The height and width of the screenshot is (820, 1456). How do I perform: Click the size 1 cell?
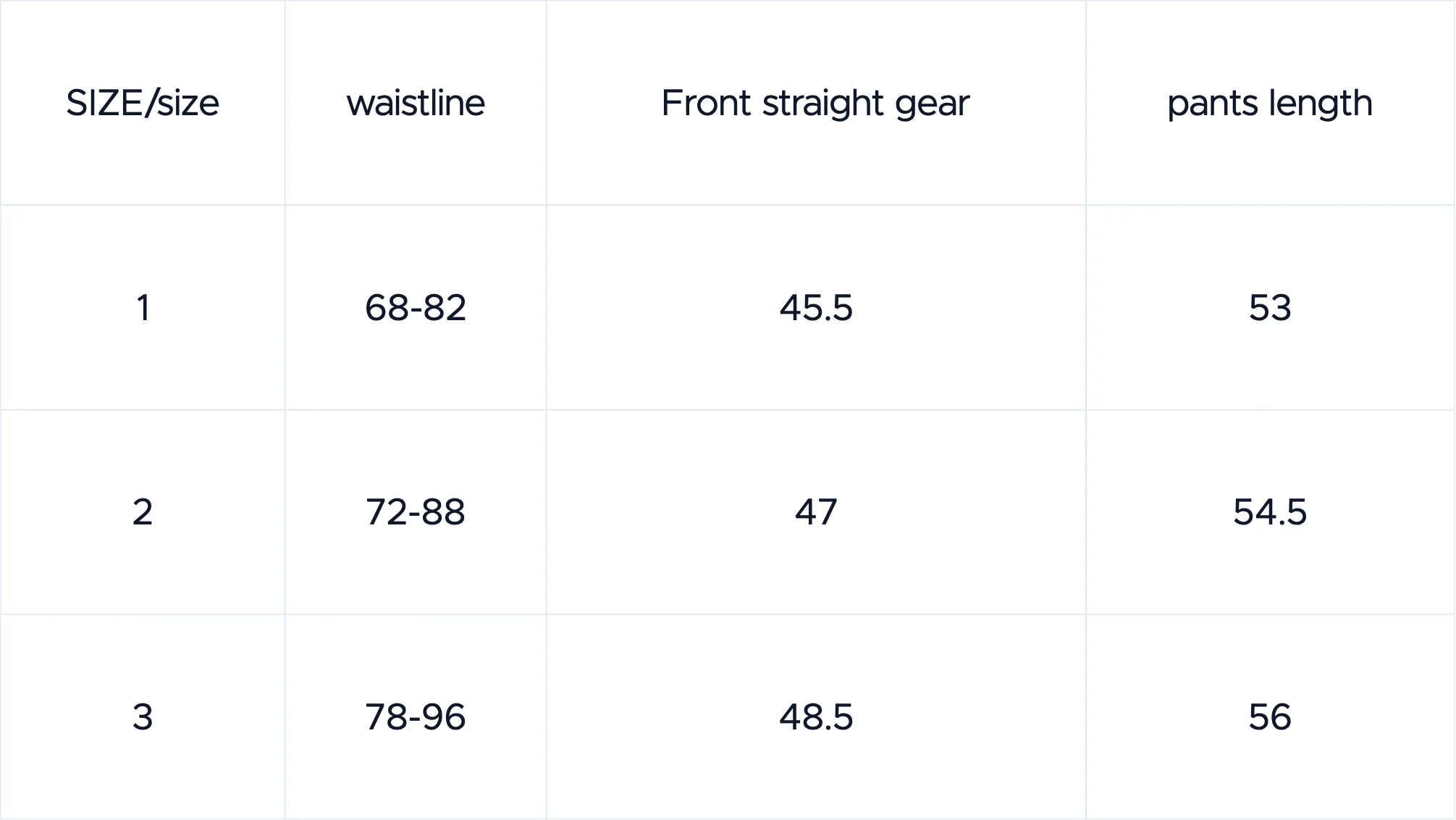143,308
